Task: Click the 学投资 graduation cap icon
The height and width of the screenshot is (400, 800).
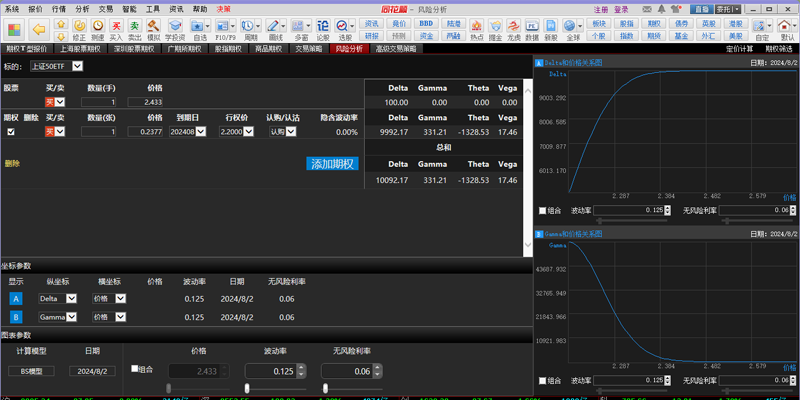Action: [174, 28]
